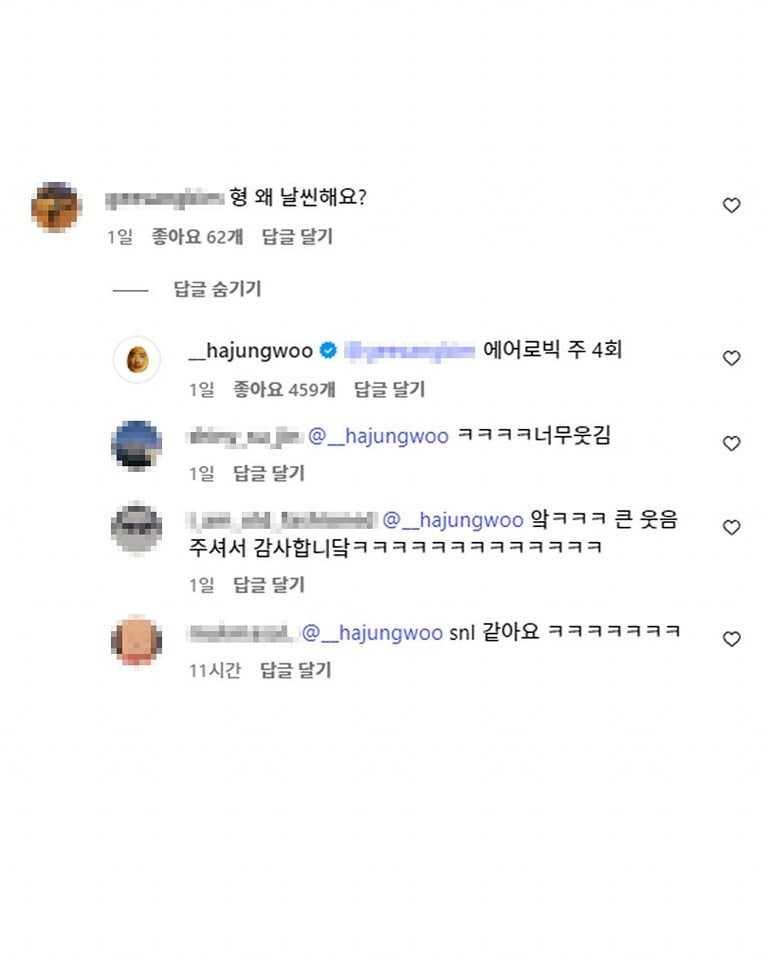Like the '큰 웃음 주셔서 감사합니닥' reply
The image size is (768, 960).
coord(731,527)
